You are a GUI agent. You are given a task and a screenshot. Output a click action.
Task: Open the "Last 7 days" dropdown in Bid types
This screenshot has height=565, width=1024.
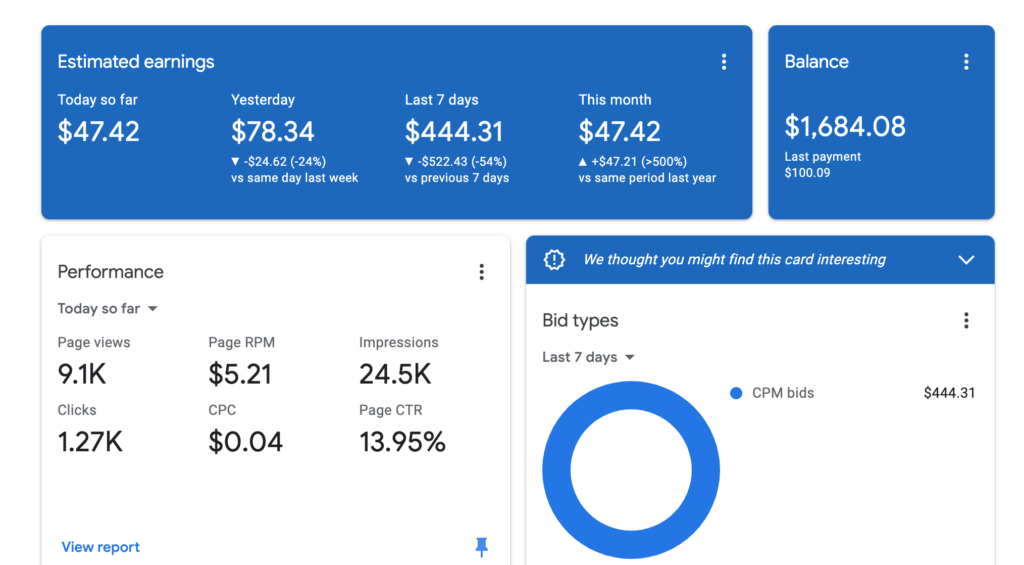pyautogui.click(x=589, y=357)
